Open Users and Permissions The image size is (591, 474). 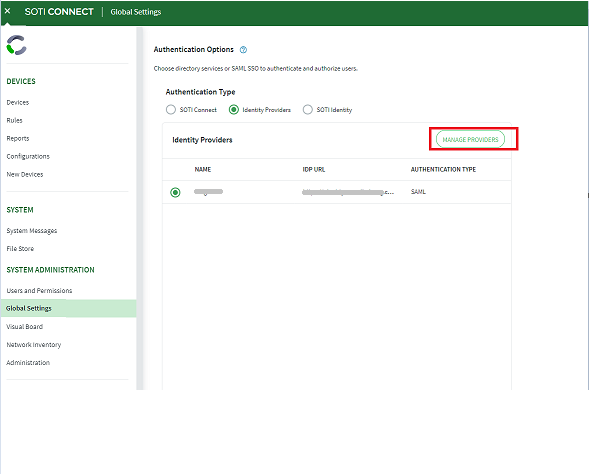pyautogui.click(x=39, y=291)
